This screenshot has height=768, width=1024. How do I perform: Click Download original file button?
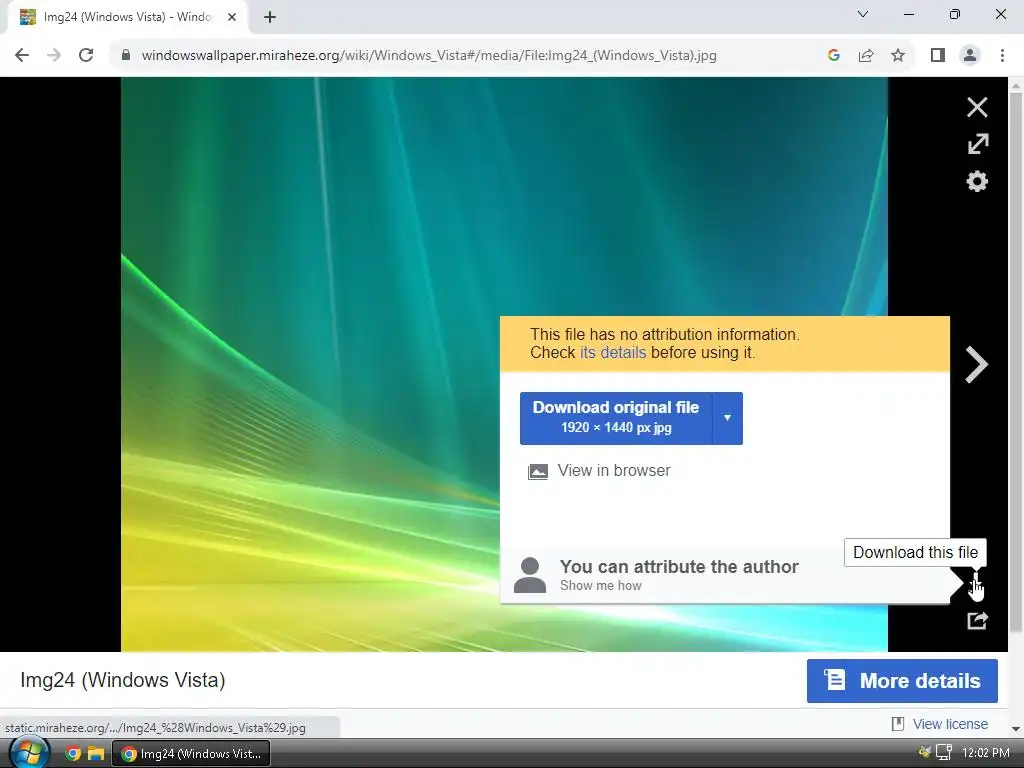pyautogui.click(x=616, y=418)
